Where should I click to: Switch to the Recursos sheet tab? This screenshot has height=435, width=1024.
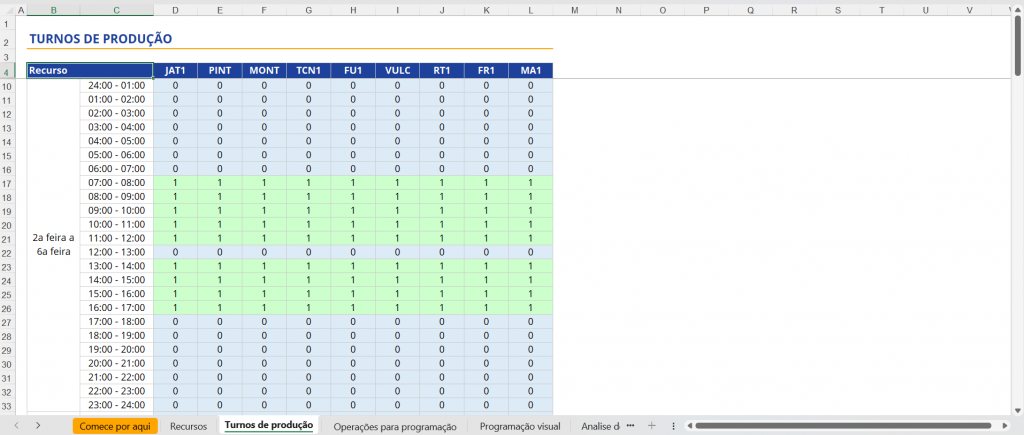(188, 426)
